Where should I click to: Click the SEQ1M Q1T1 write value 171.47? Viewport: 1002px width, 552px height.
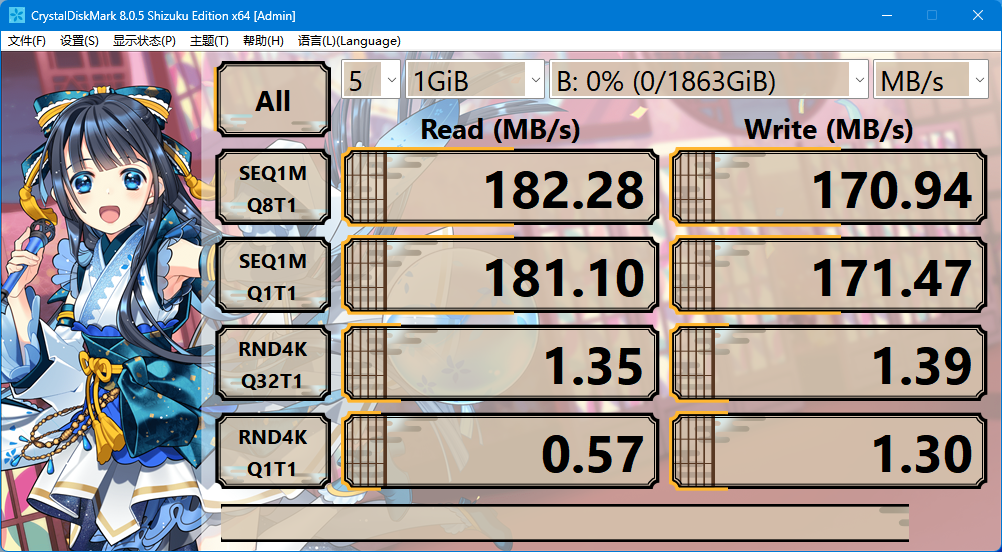(829, 276)
